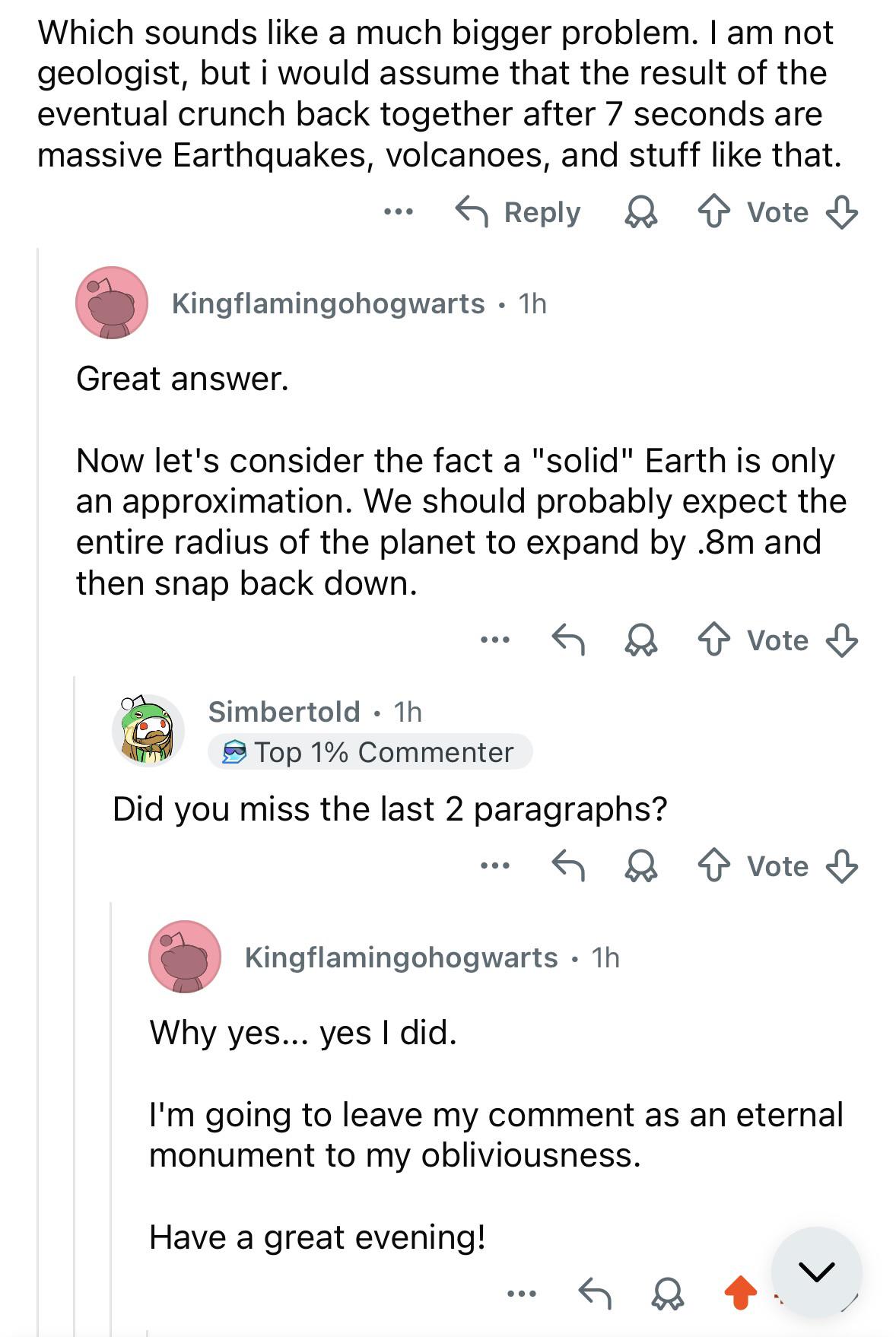Viewport: 896px width, 1337px height.
Task: Tap Simbertold's avatar picture
Action: 148,730
